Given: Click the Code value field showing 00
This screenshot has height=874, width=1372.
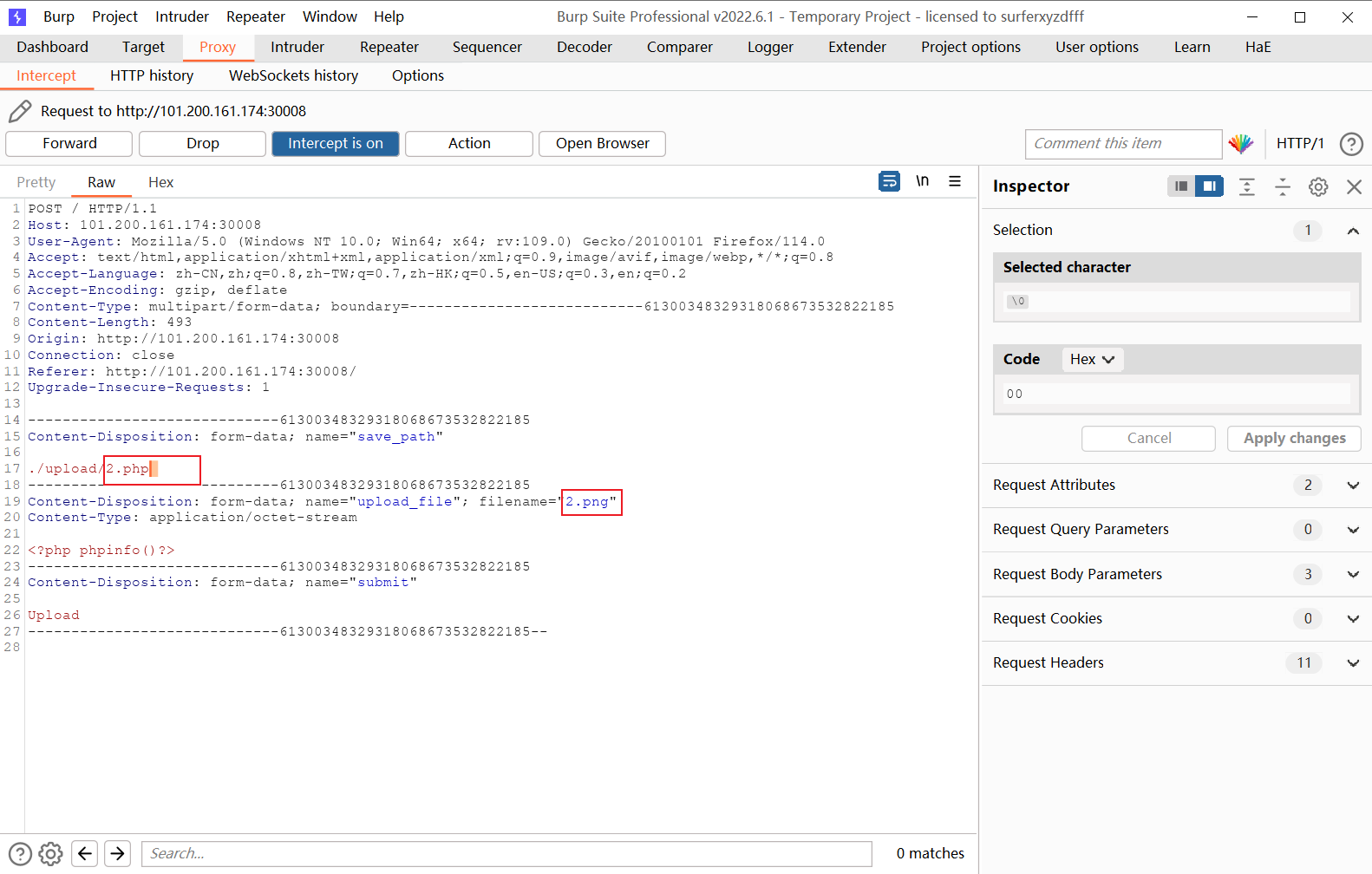Looking at the screenshot, I should 1176,394.
